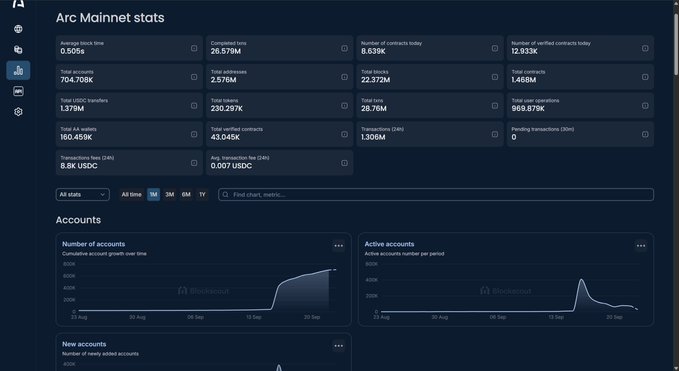Click the 2.576M total addresses value
Viewport: 679px width, 371px height.
(223, 80)
